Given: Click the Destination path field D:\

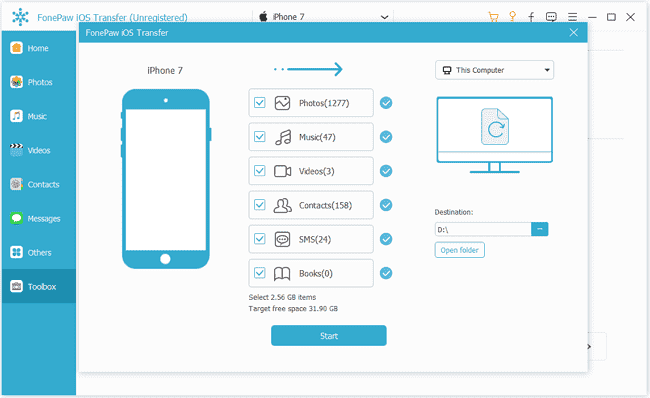Looking at the screenshot, I should 483,229.
